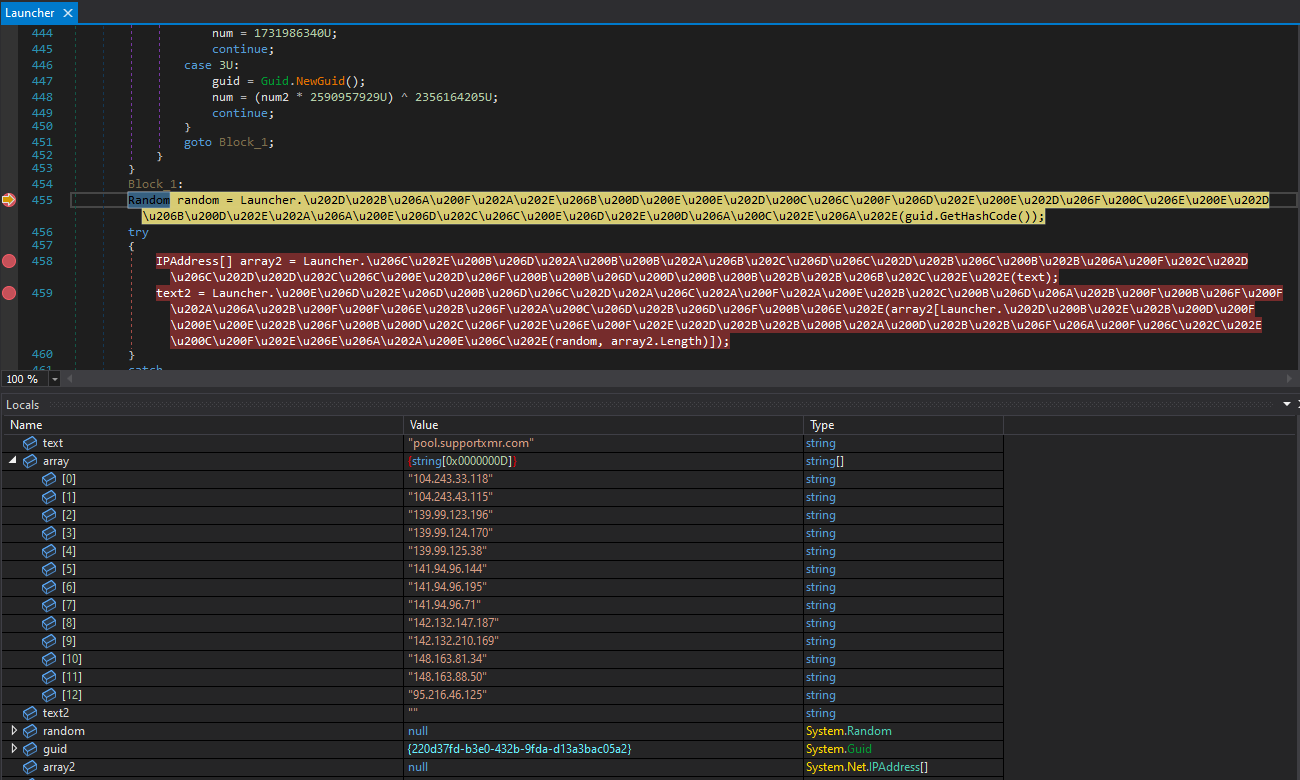Image resolution: width=1300 pixels, height=780 pixels.
Task: Click the icon beside array element [0]
Action: 49,479
